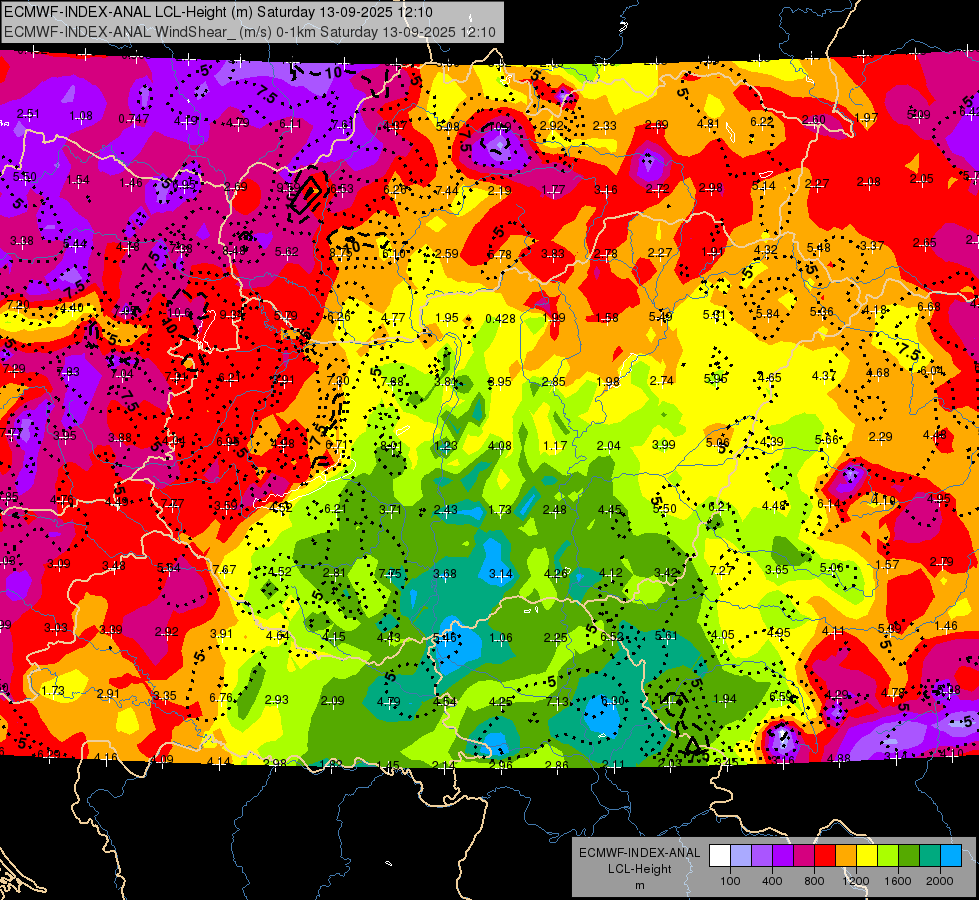Click the white swatch in the LCL-Height legend
The height and width of the screenshot is (900, 979).
[x=720, y=856]
